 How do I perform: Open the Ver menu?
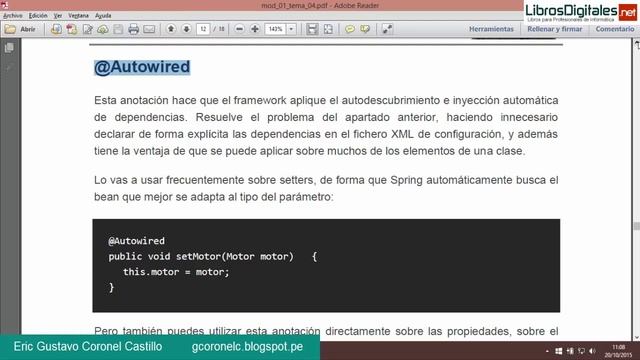click(x=58, y=16)
